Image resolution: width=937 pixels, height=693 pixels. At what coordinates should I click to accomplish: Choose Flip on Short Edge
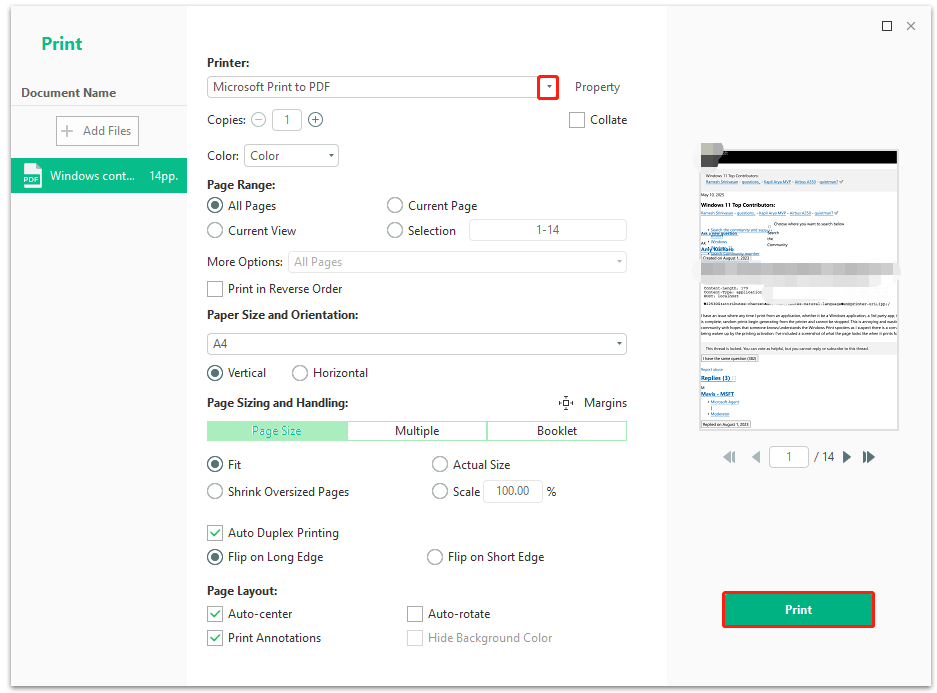click(x=435, y=557)
